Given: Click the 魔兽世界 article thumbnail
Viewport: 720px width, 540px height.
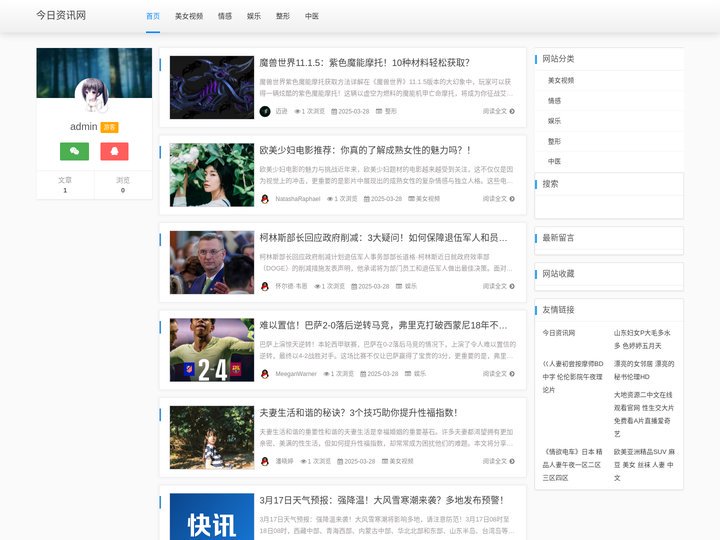Looking at the screenshot, I should [x=212, y=87].
